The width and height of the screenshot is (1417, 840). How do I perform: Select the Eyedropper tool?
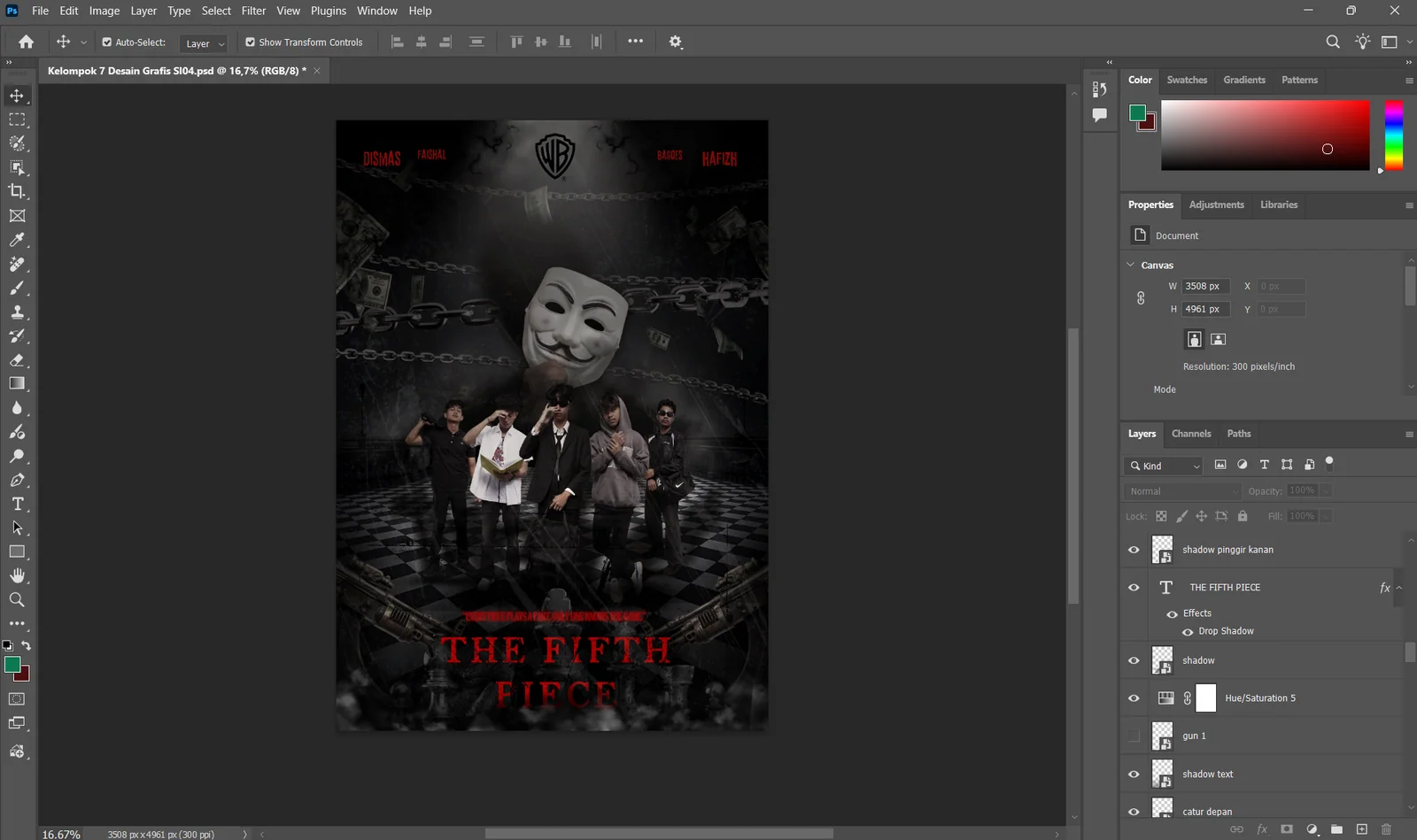[x=17, y=240]
